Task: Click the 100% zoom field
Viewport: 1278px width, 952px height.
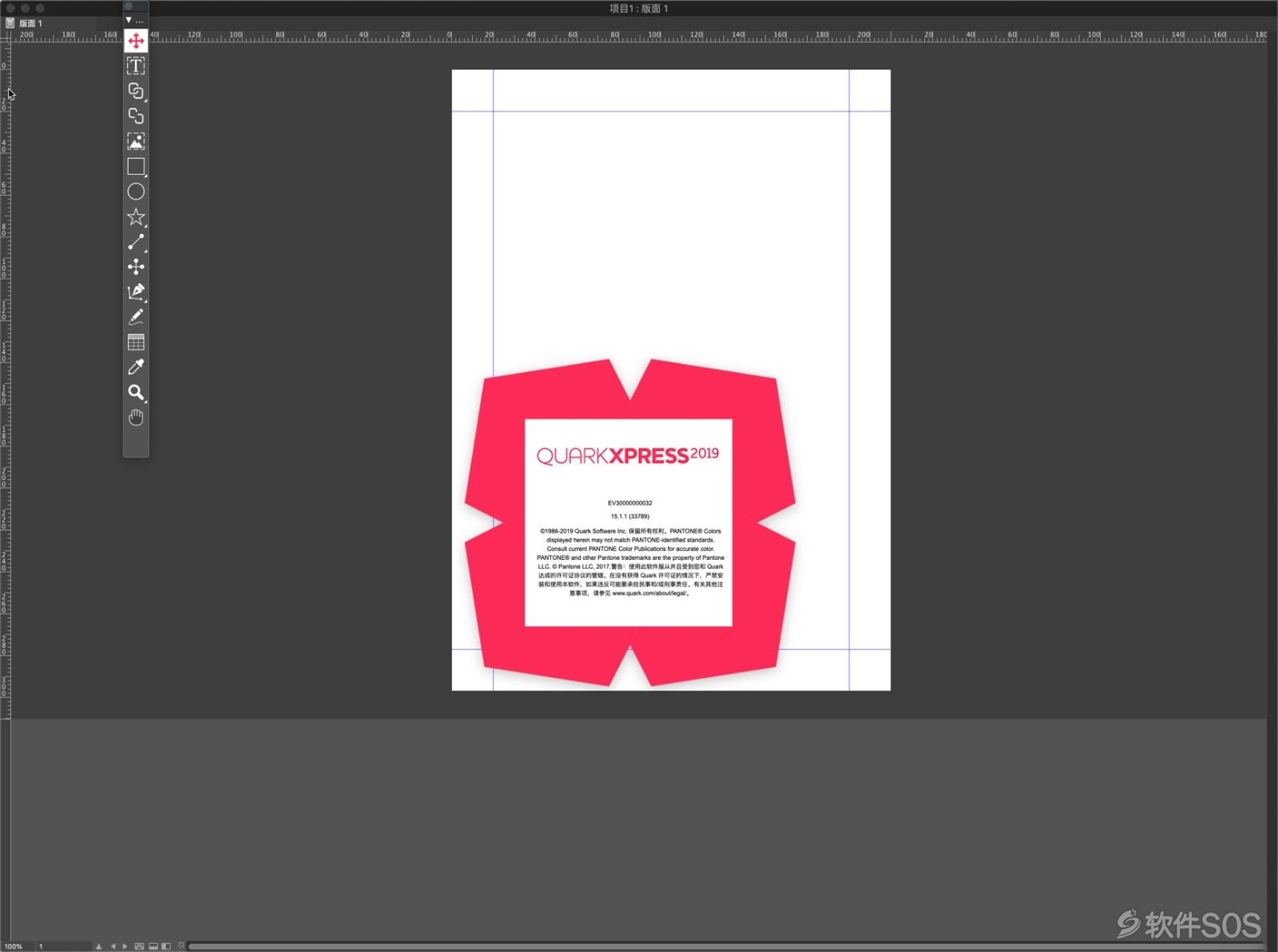Action: [16, 946]
